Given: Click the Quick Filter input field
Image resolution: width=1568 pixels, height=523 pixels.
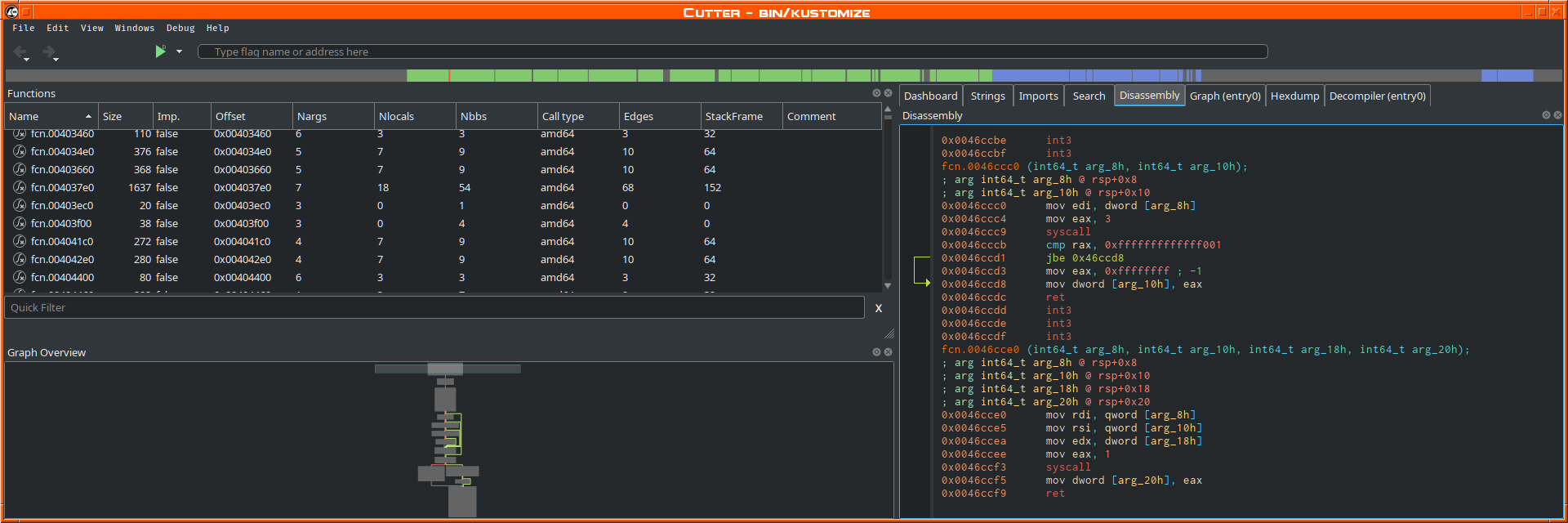Looking at the screenshot, I should click(434, 307).
